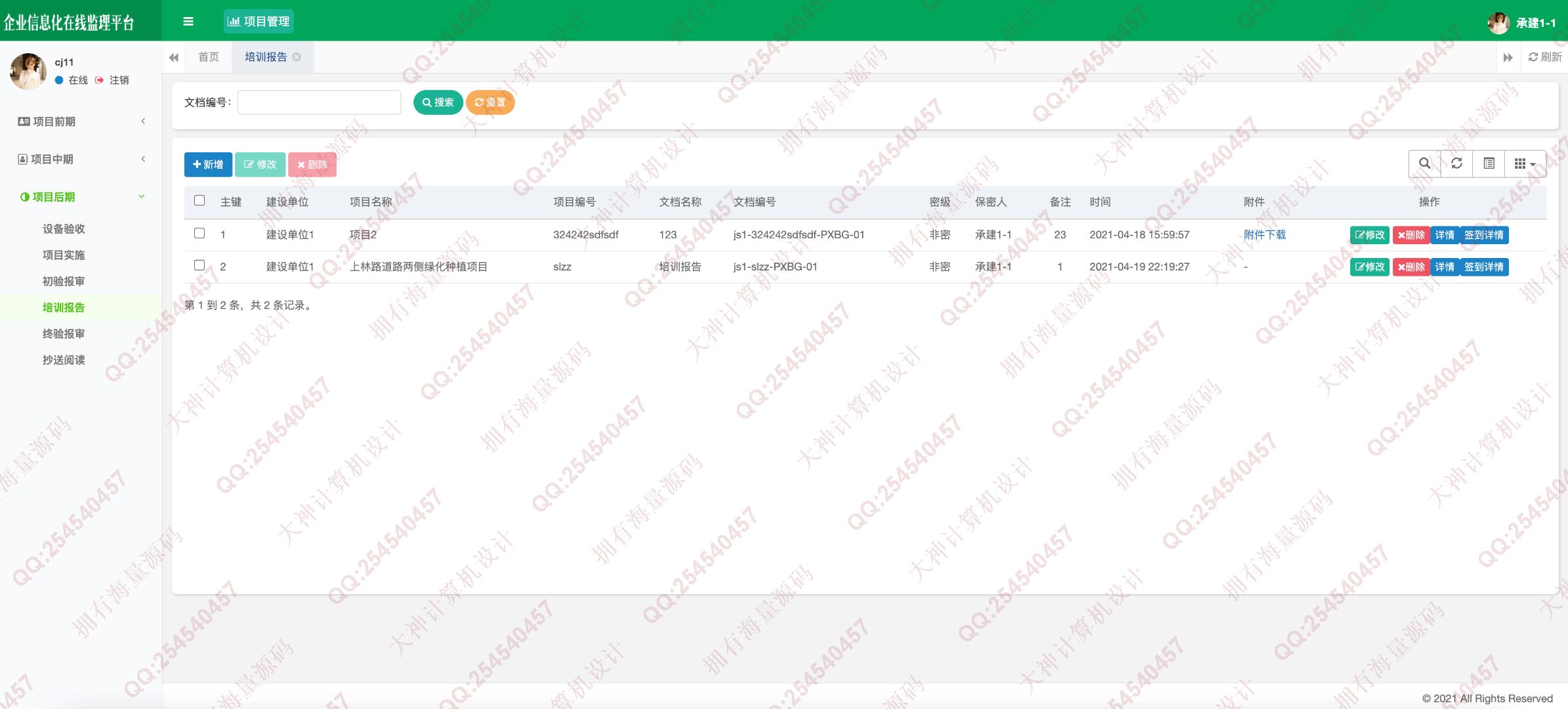
Task: Open 初验报审 in the sidebar
Action: 64,281
